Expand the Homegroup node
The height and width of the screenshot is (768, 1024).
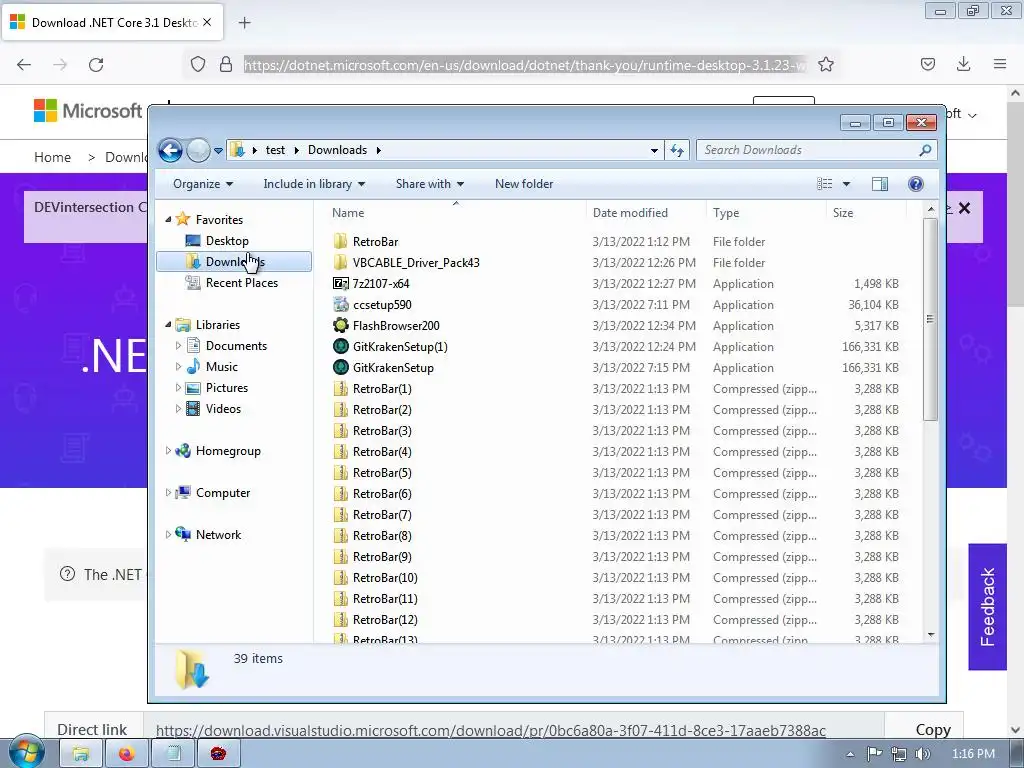click(168, 451)
